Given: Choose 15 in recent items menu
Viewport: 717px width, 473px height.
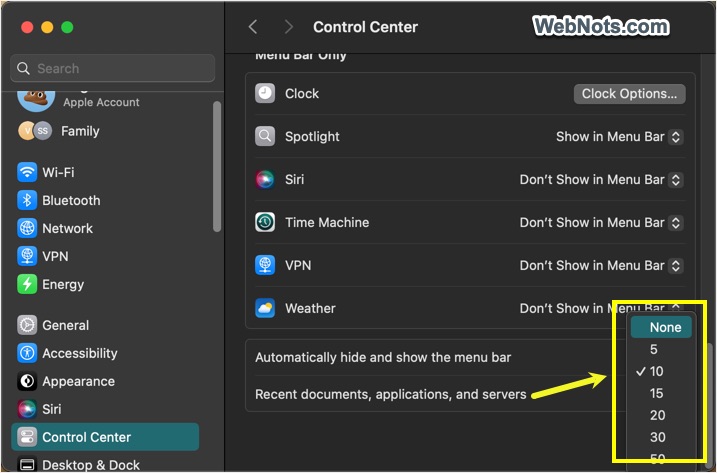Looking at the screenshot, I should coord(661,393).
